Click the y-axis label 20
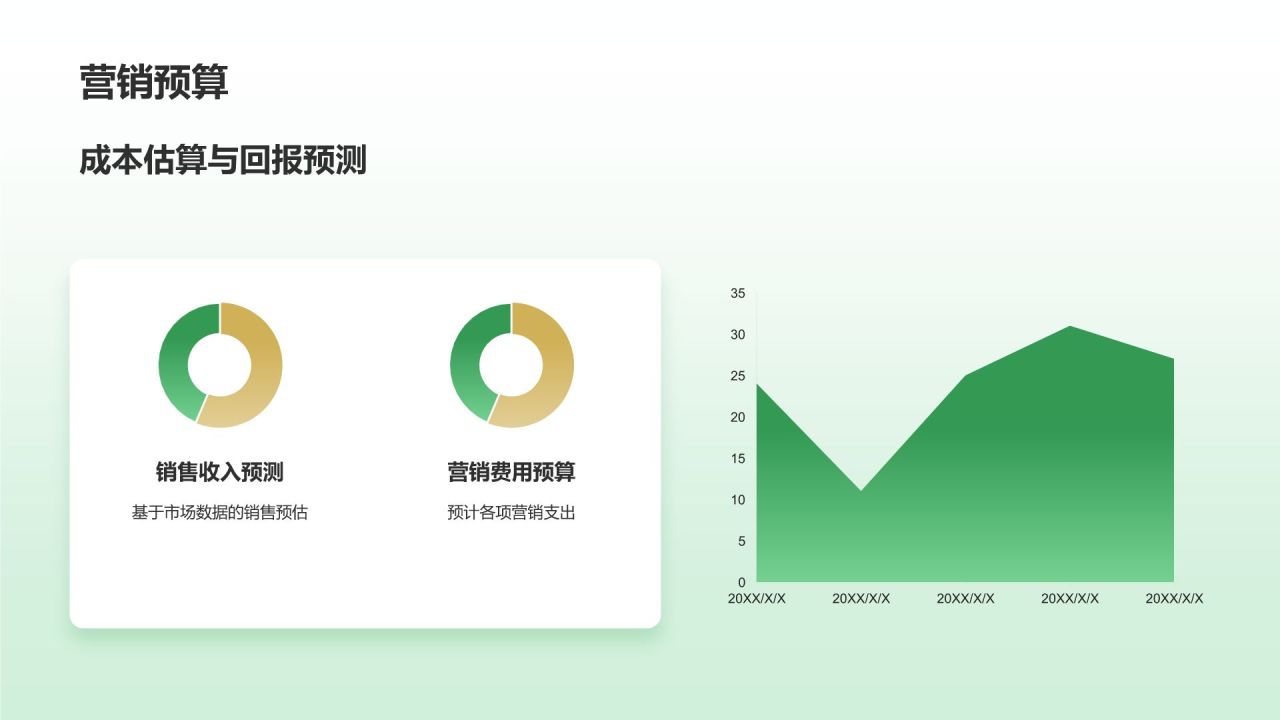Screen dimensions: 1280x720 738,417
